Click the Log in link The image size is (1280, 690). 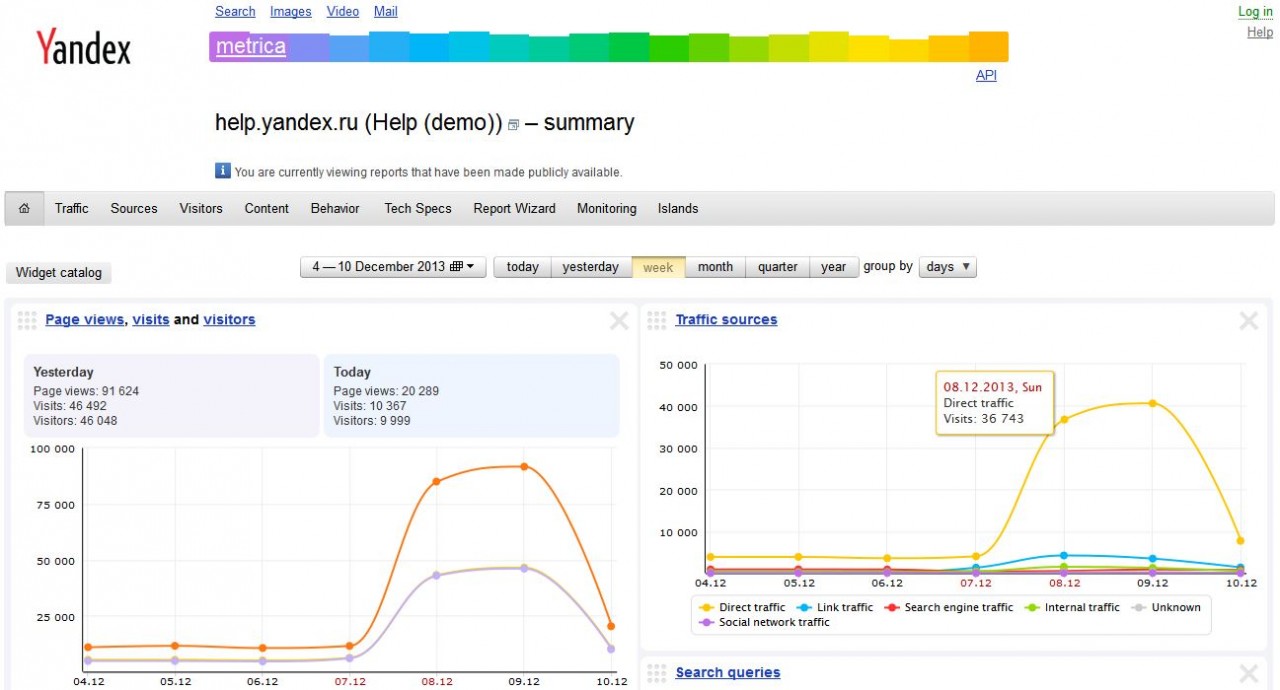coord(1255,12)
